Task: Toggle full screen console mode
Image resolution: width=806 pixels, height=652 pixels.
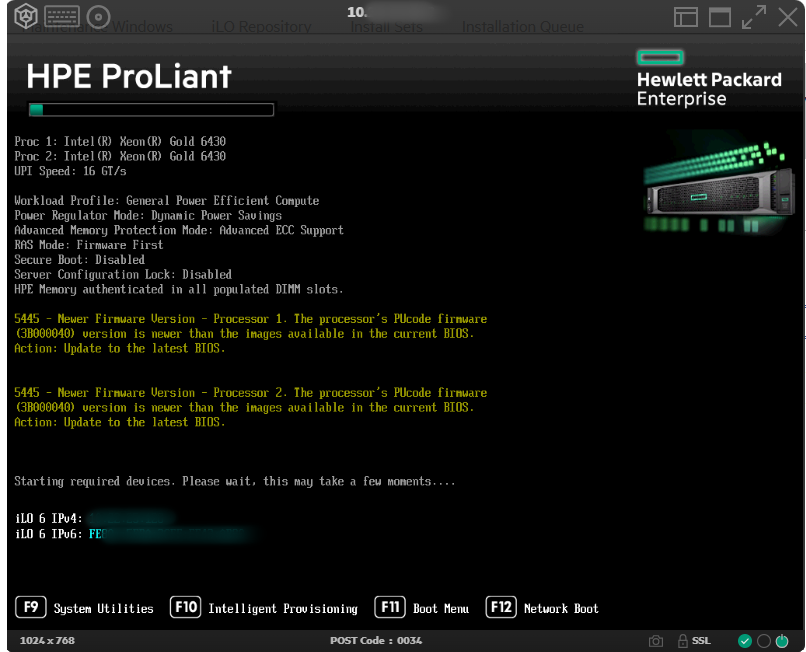Action: [x=754, y=16]
